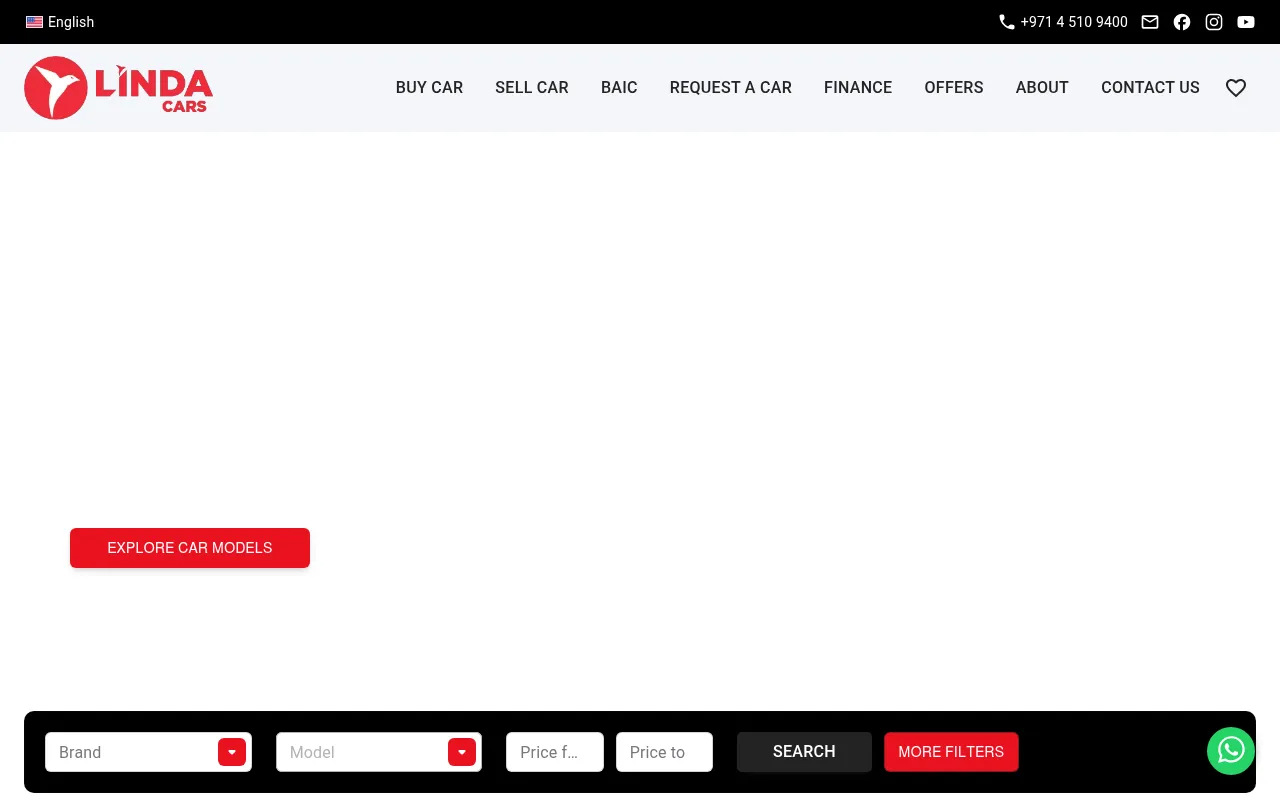Screen dimensions: 1280x800
Task: Open the YouTube channel icon
Action: click(1246, 22)
